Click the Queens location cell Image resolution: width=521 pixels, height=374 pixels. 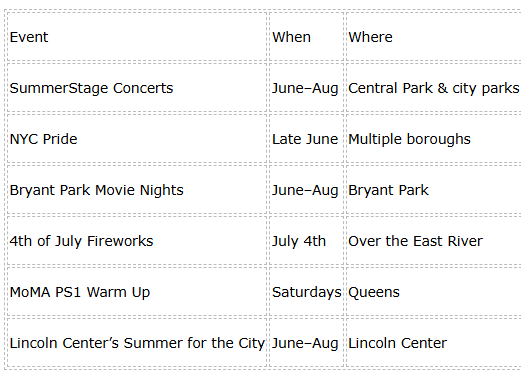pyautogui.click(x=434, y=292)
